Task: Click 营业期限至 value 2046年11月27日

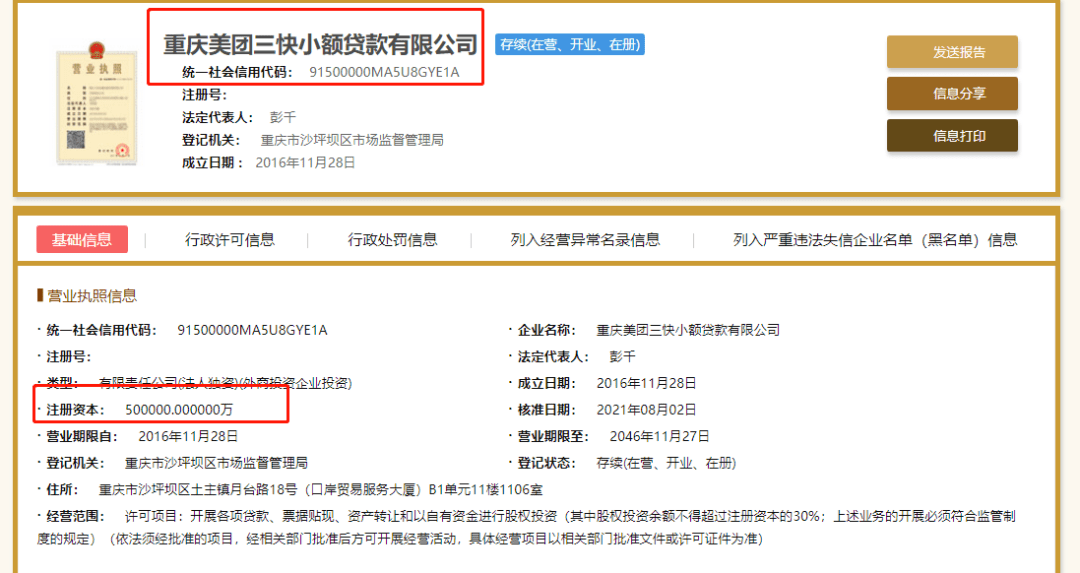Action: pyautogui.click(x=659, y=437)
